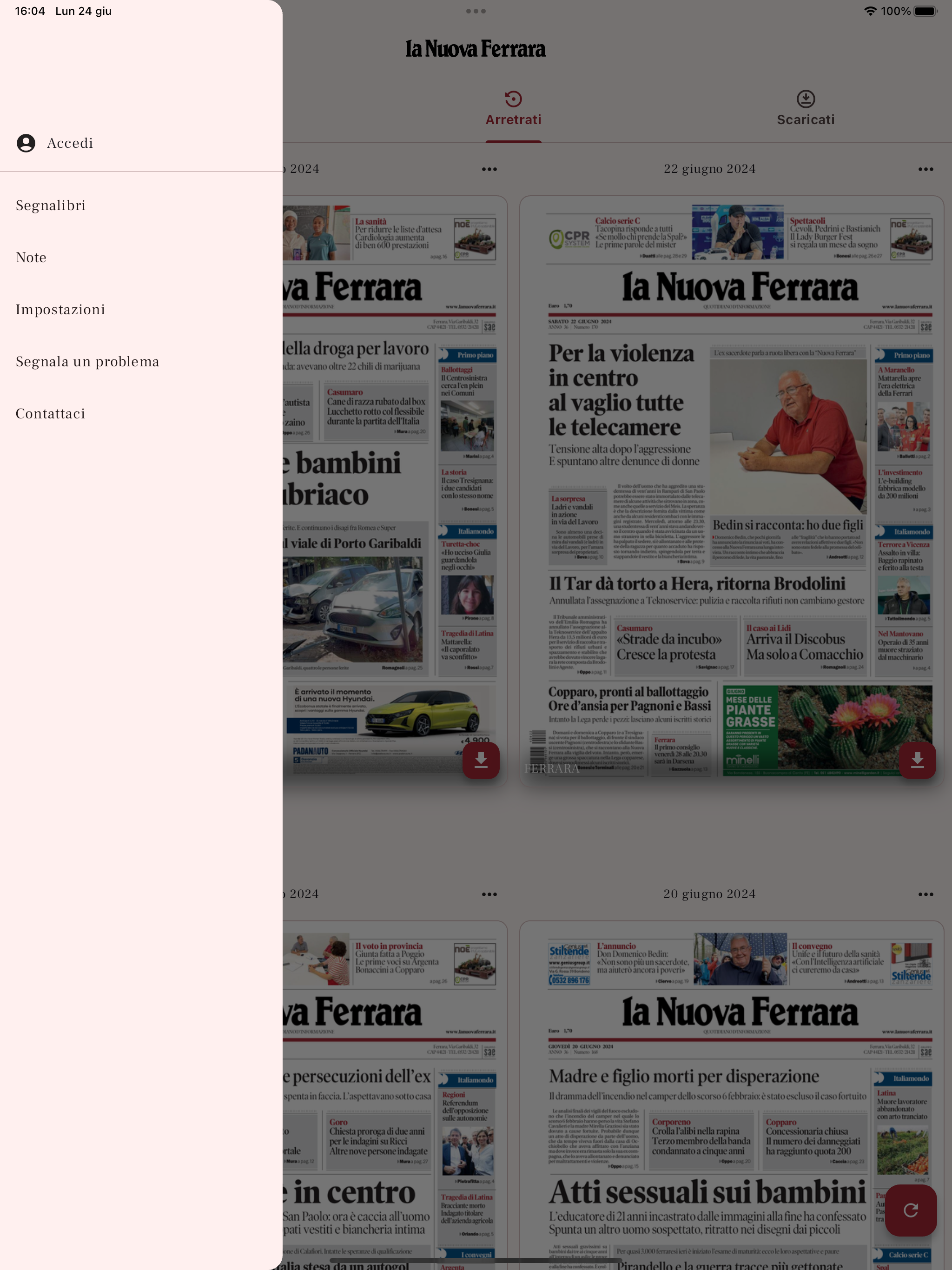Screen dimensions: 952x1270
Task: Click the 20 giugno 2024 date label
Action: click(x=710, y=894)
